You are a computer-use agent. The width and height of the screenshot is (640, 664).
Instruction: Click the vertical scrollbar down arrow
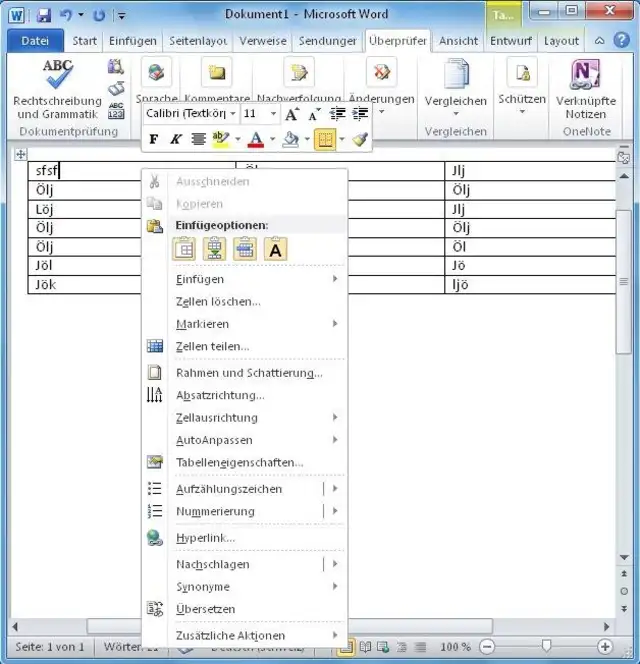[x=624, y=557]
